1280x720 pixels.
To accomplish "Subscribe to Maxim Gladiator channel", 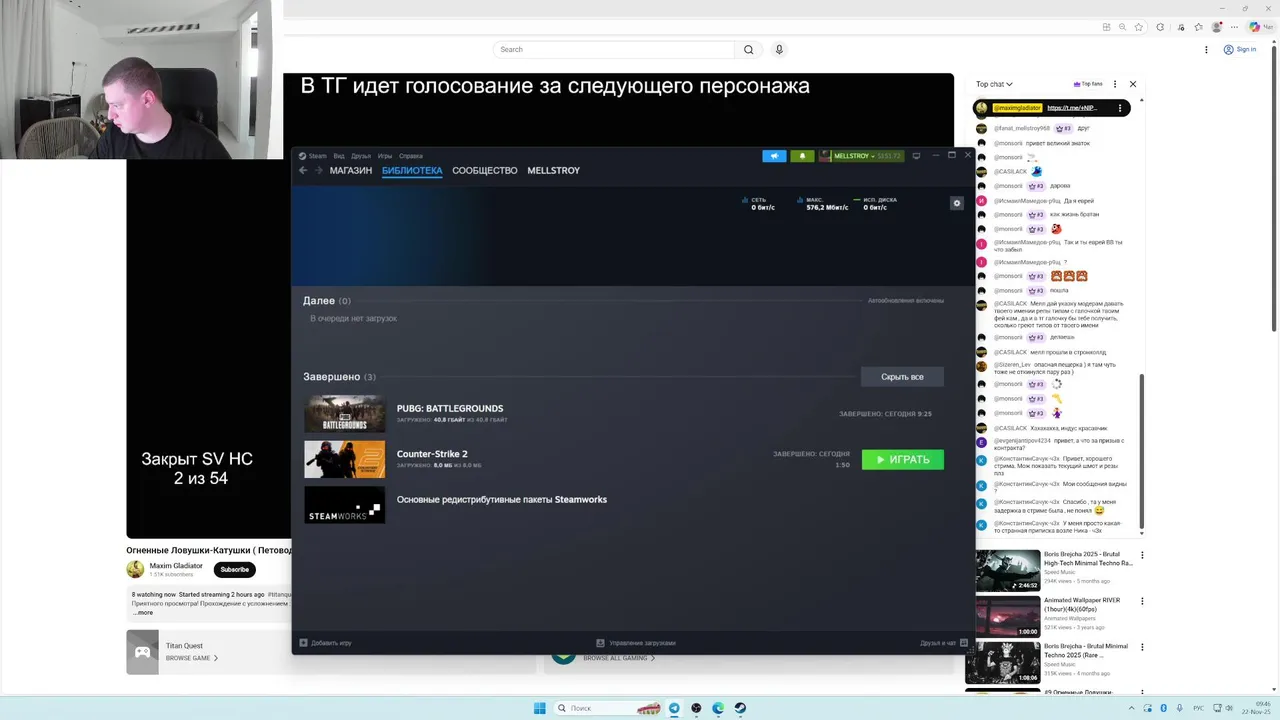I will pyautogui.click(x=235, y=569).
